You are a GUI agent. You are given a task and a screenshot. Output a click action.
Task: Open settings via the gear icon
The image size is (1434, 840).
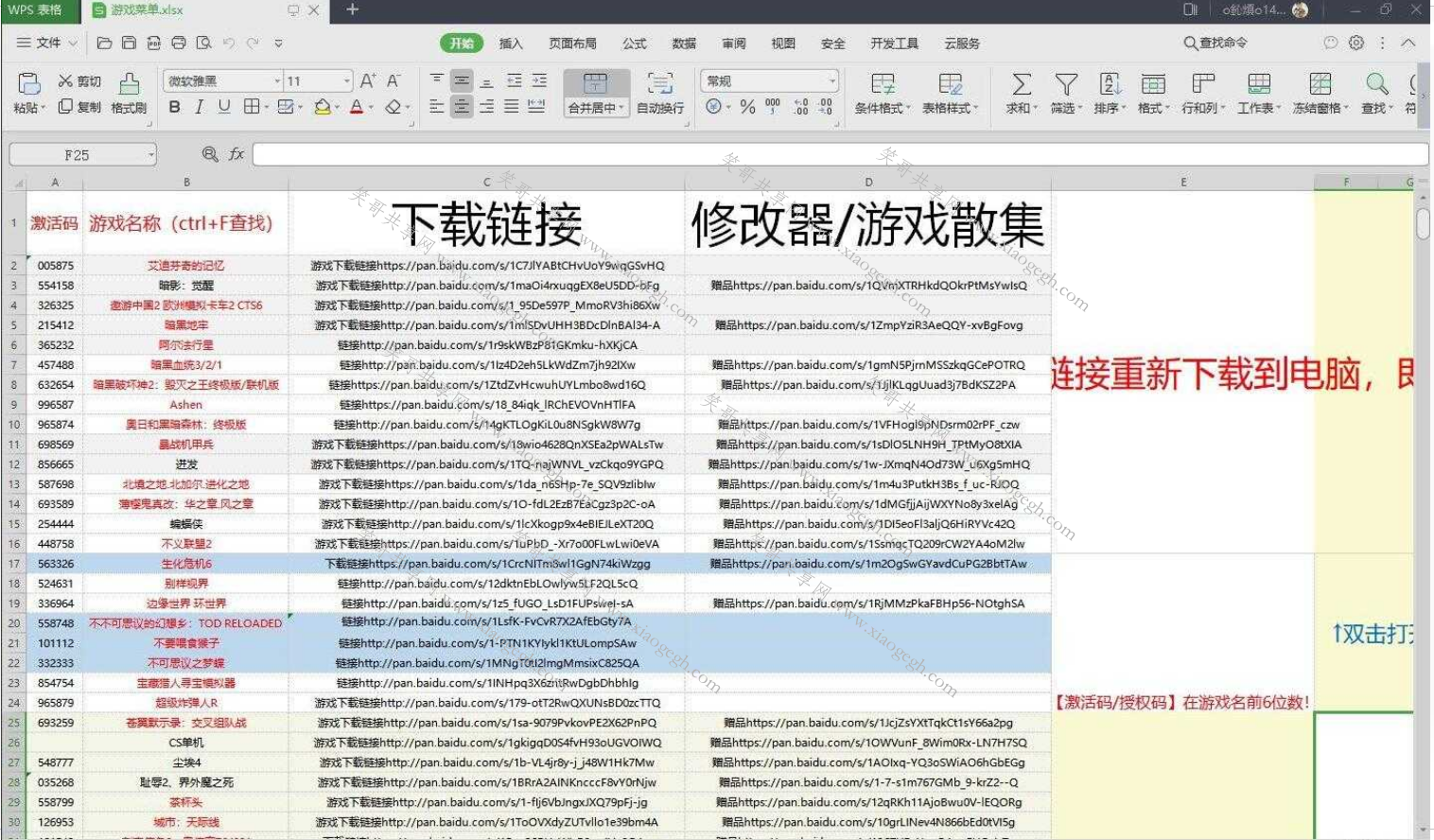click(1356, 43)
